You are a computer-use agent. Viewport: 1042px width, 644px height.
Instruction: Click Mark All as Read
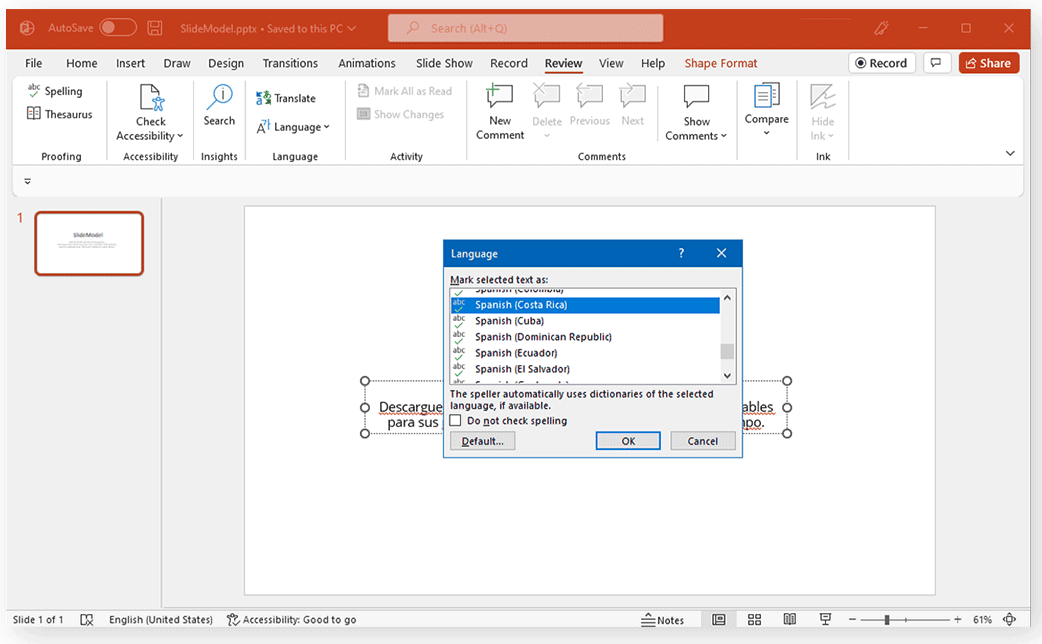tap(404, 91)
